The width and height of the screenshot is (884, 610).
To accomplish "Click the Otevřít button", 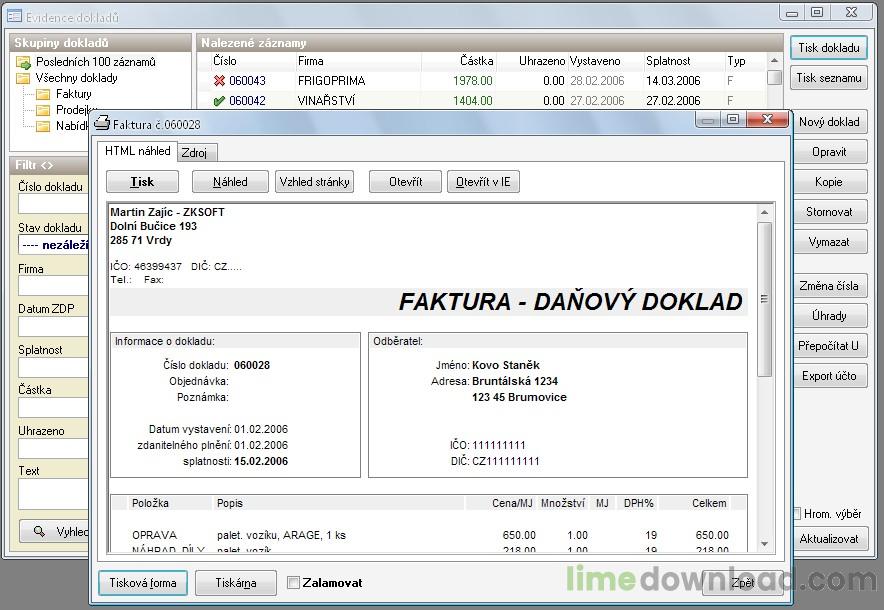I will tap(405, 182).
